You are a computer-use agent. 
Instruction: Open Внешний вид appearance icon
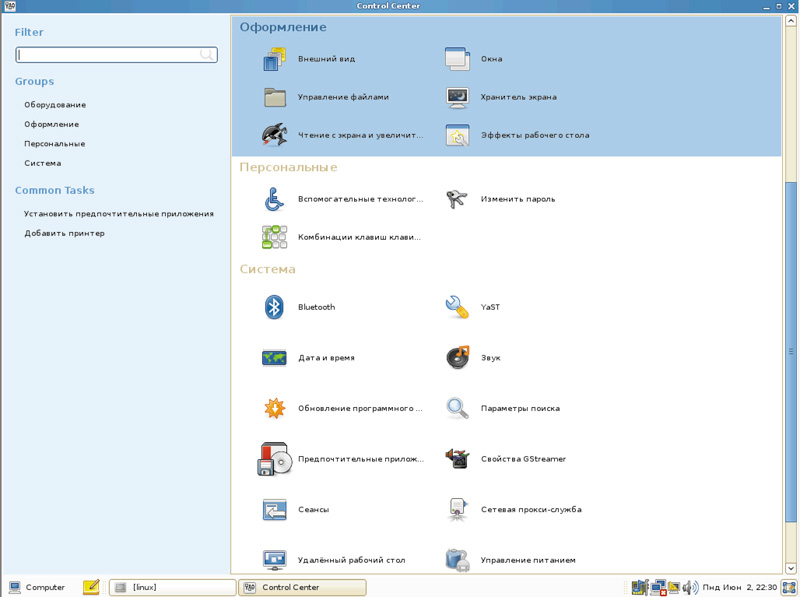[x=274, y=59]
